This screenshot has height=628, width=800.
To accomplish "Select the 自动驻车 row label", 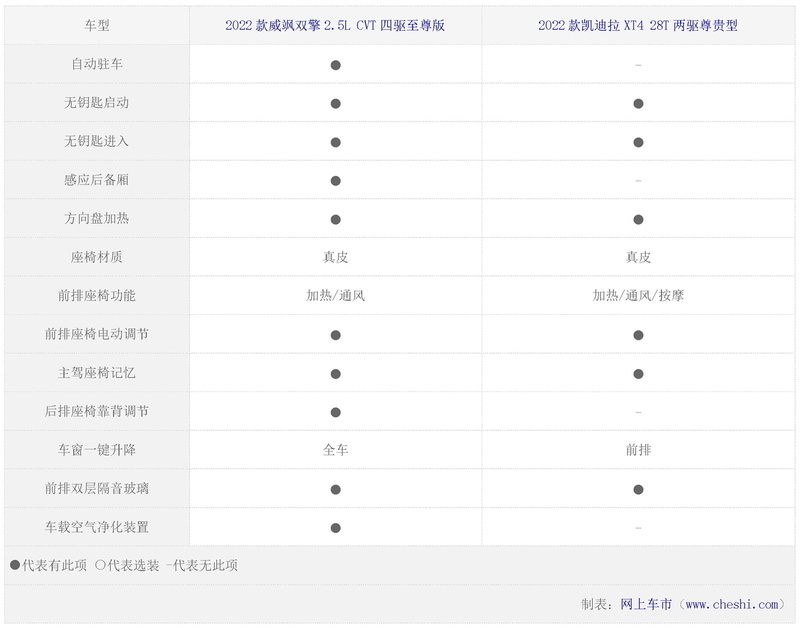I will (x=97, y=64).
